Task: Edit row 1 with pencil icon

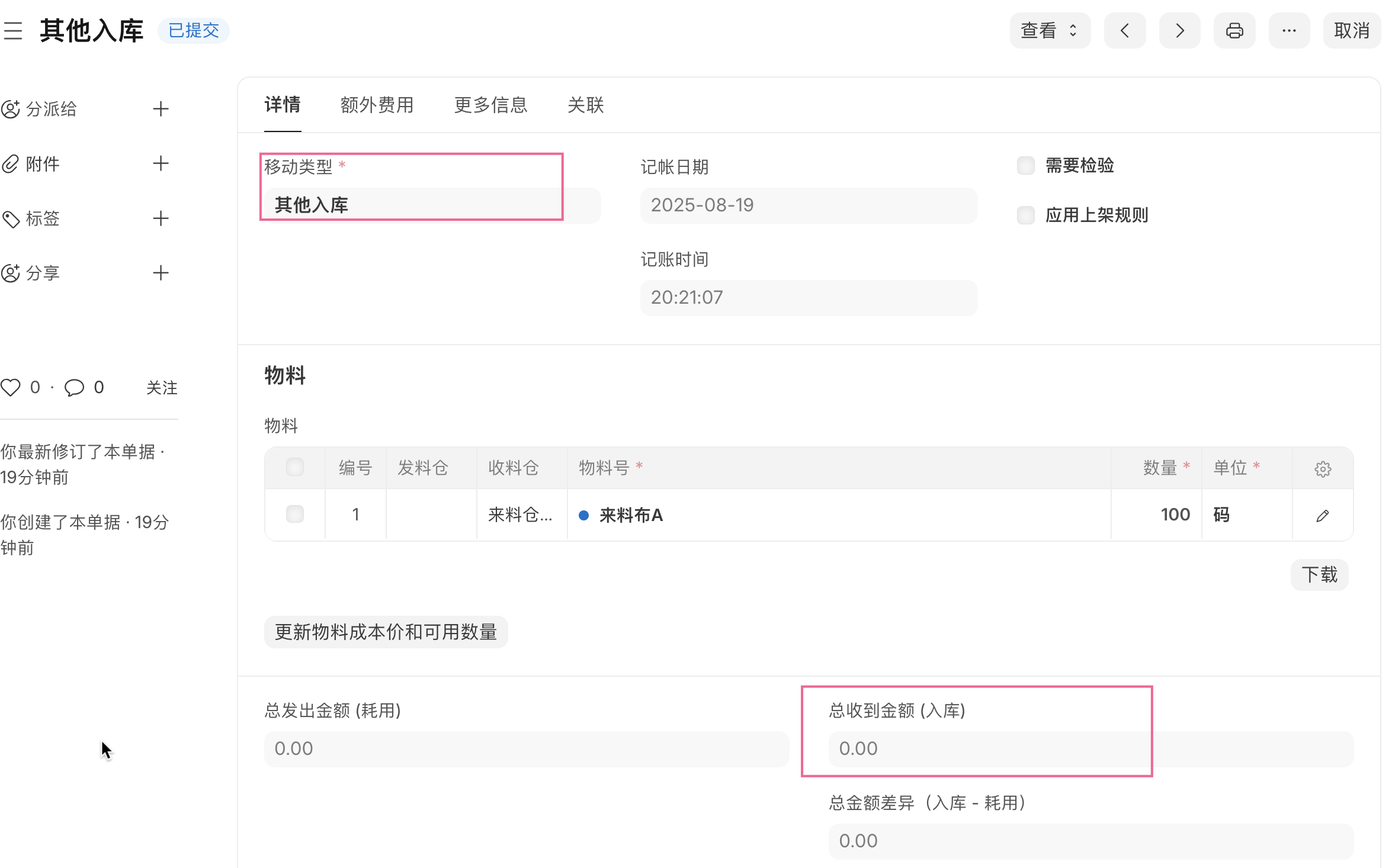Action: (x=1323, y=516)
